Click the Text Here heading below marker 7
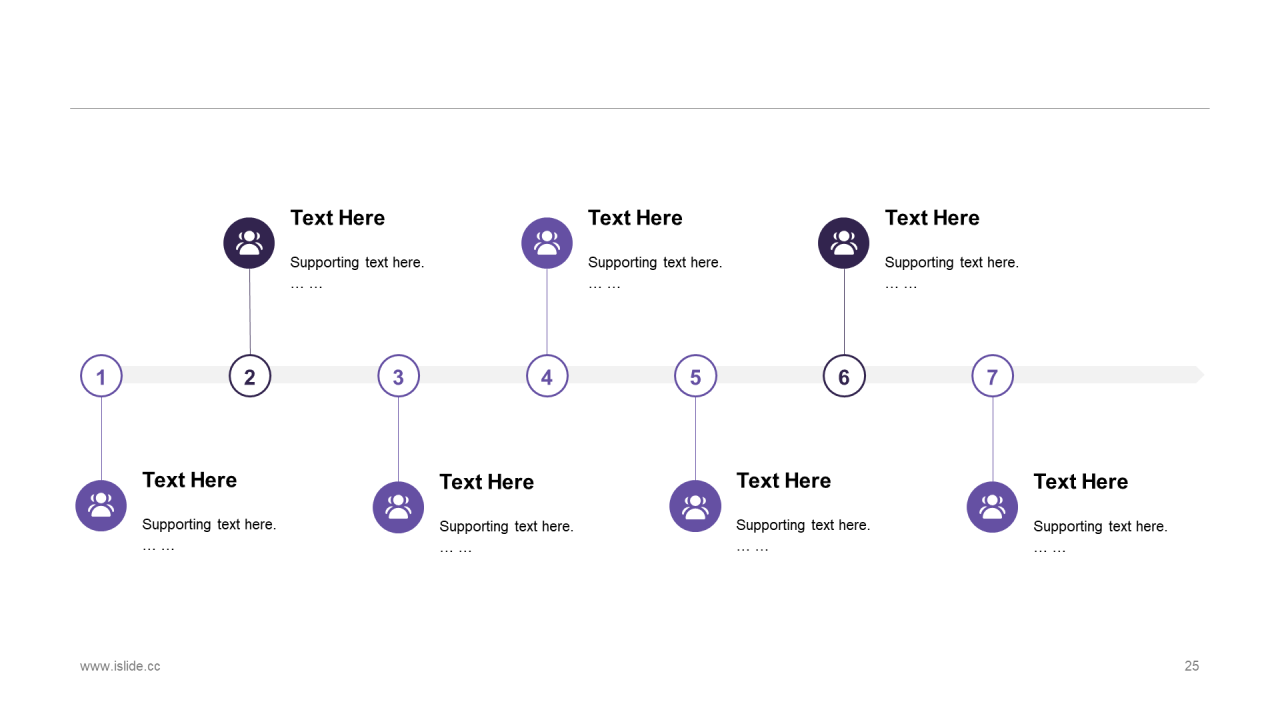Viewport: 1280px width, 720px height. point(1080,482)
